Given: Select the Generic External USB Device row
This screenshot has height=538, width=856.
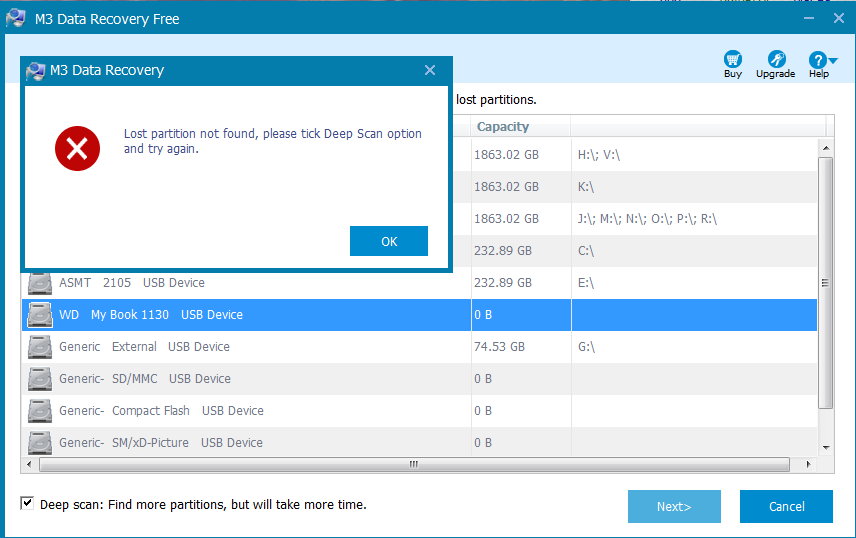Looking at the screenshot, I should (419, 347).
